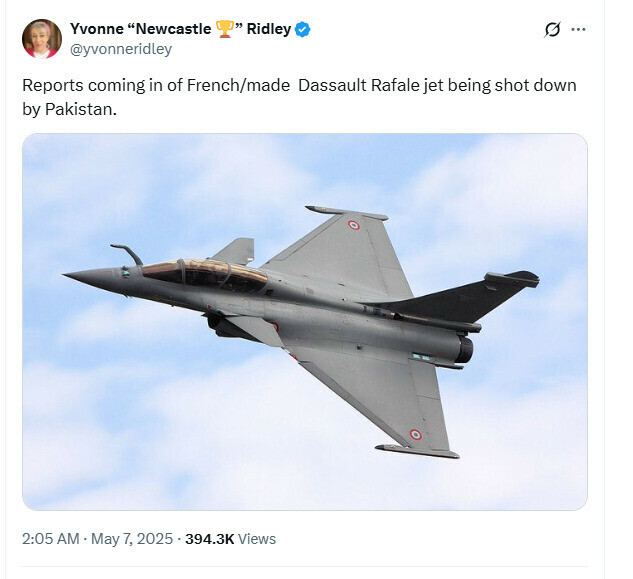Open the Rafale jet photo
Viewport: 633px width, 579px height.
[304, 322]
